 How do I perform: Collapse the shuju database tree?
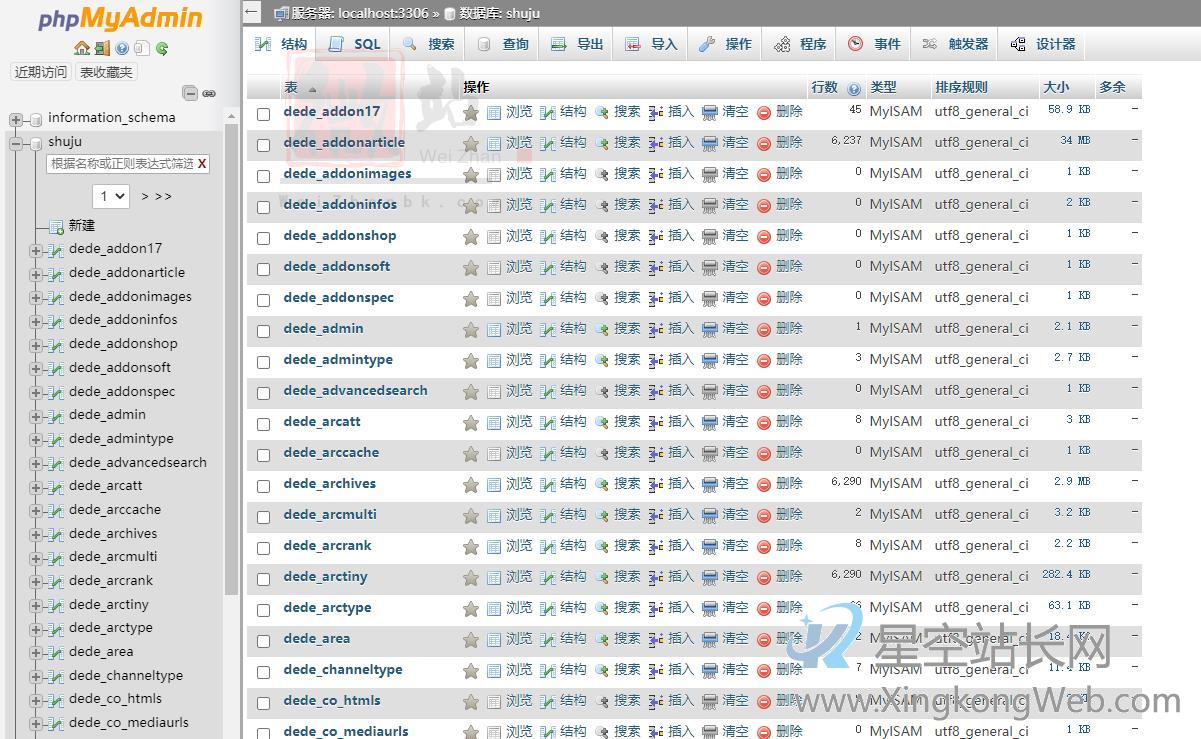point(14,141)
